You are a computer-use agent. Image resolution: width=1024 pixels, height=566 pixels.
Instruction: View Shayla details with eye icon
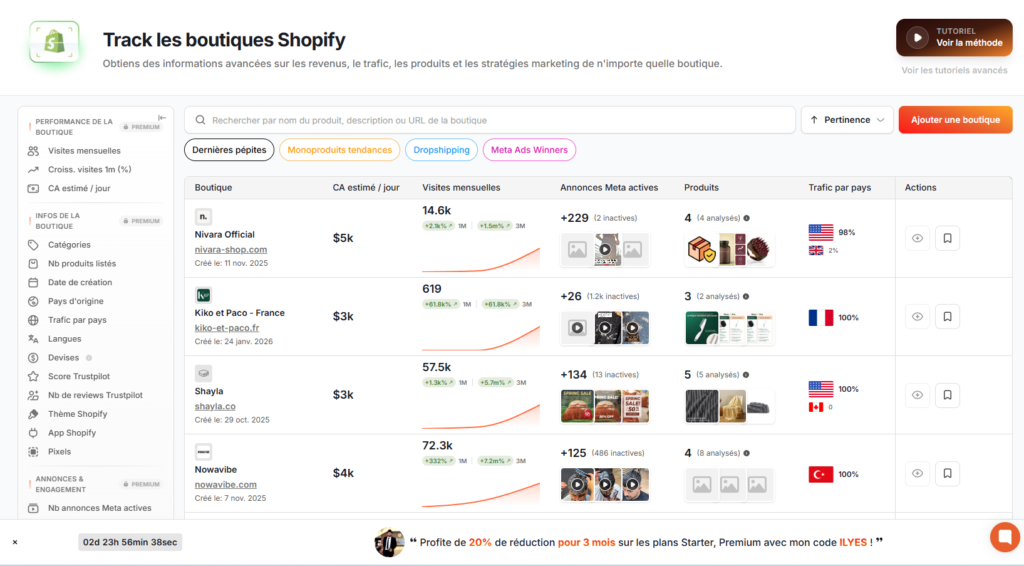918,395
